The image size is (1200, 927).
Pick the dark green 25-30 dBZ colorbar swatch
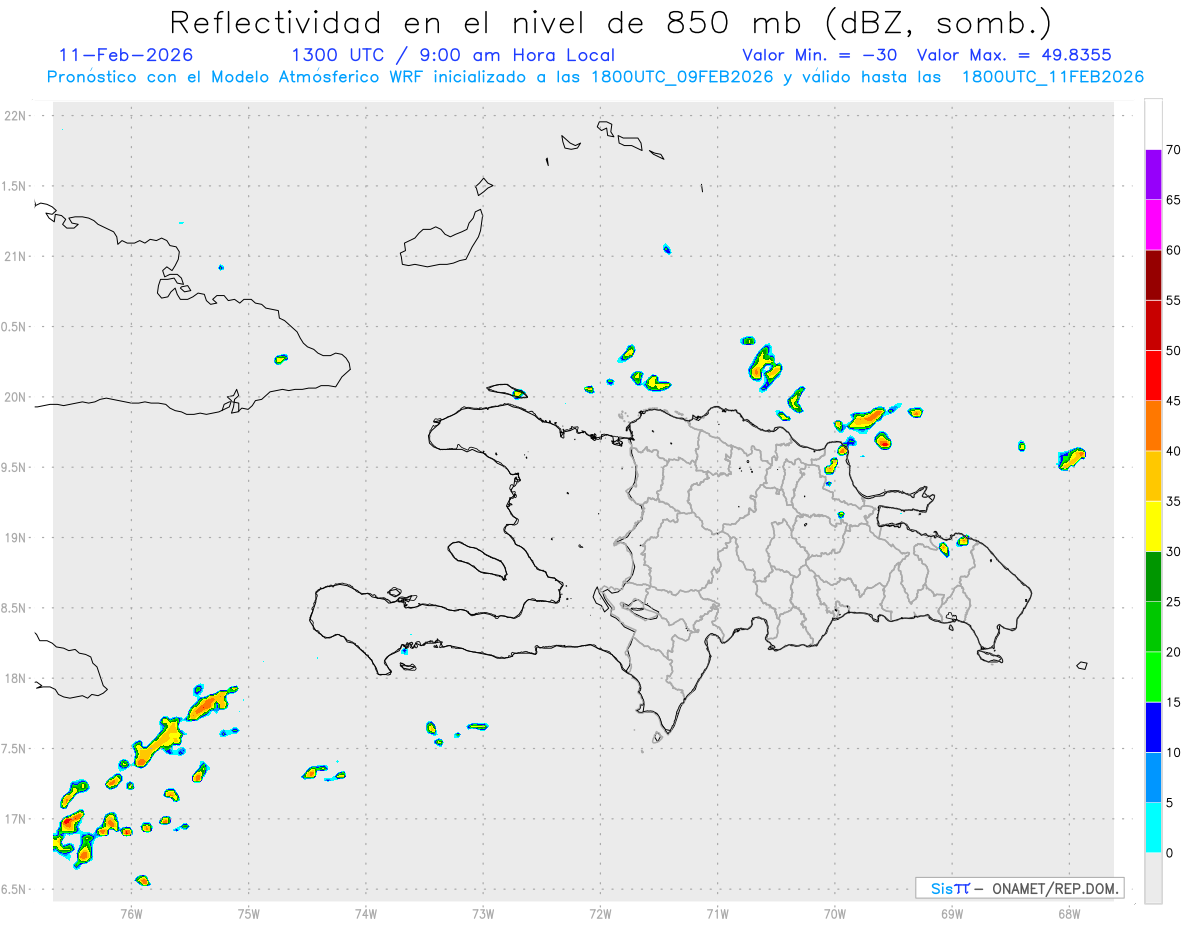click(1153, 576)
